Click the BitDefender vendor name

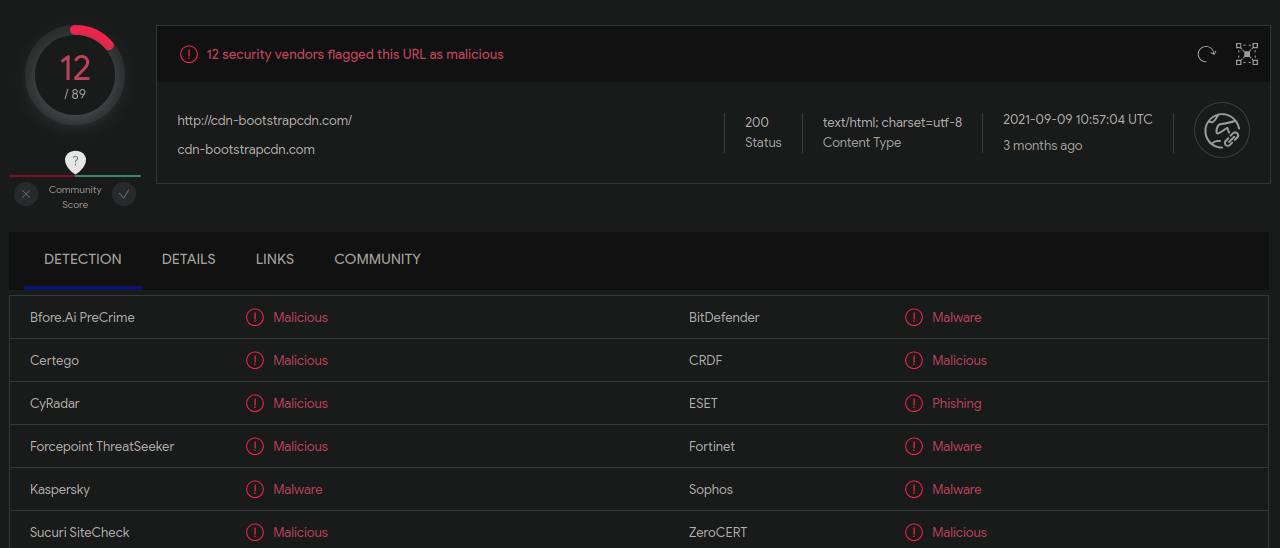(x=724, y=317)
